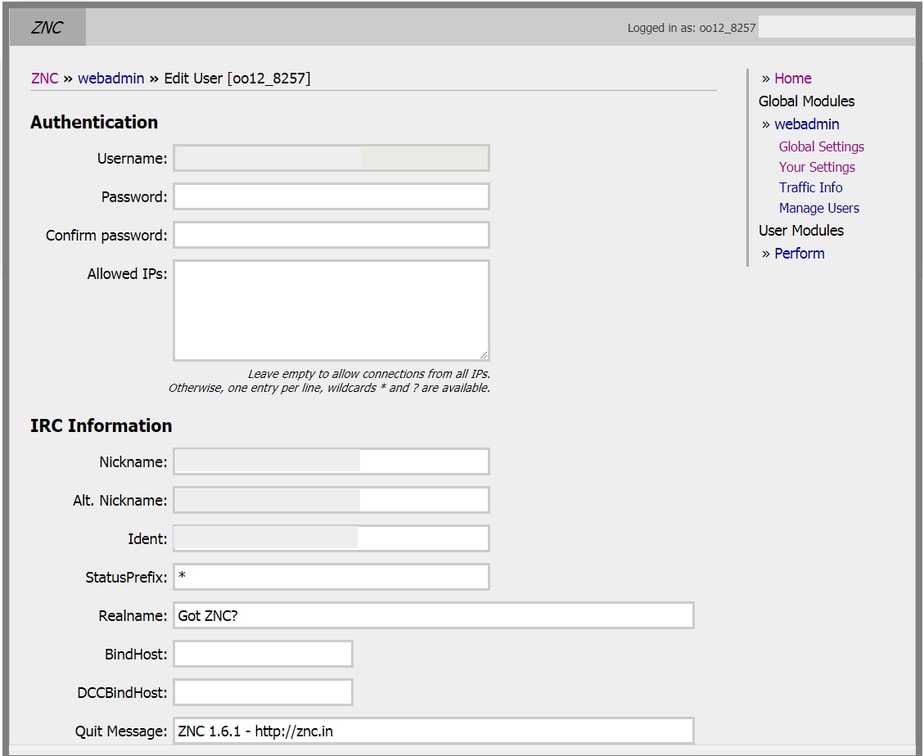The width and height of the screenshot is (924, 756).
Task: Click webadmin in the breadcrumb trail
Action: coord(110,78)
